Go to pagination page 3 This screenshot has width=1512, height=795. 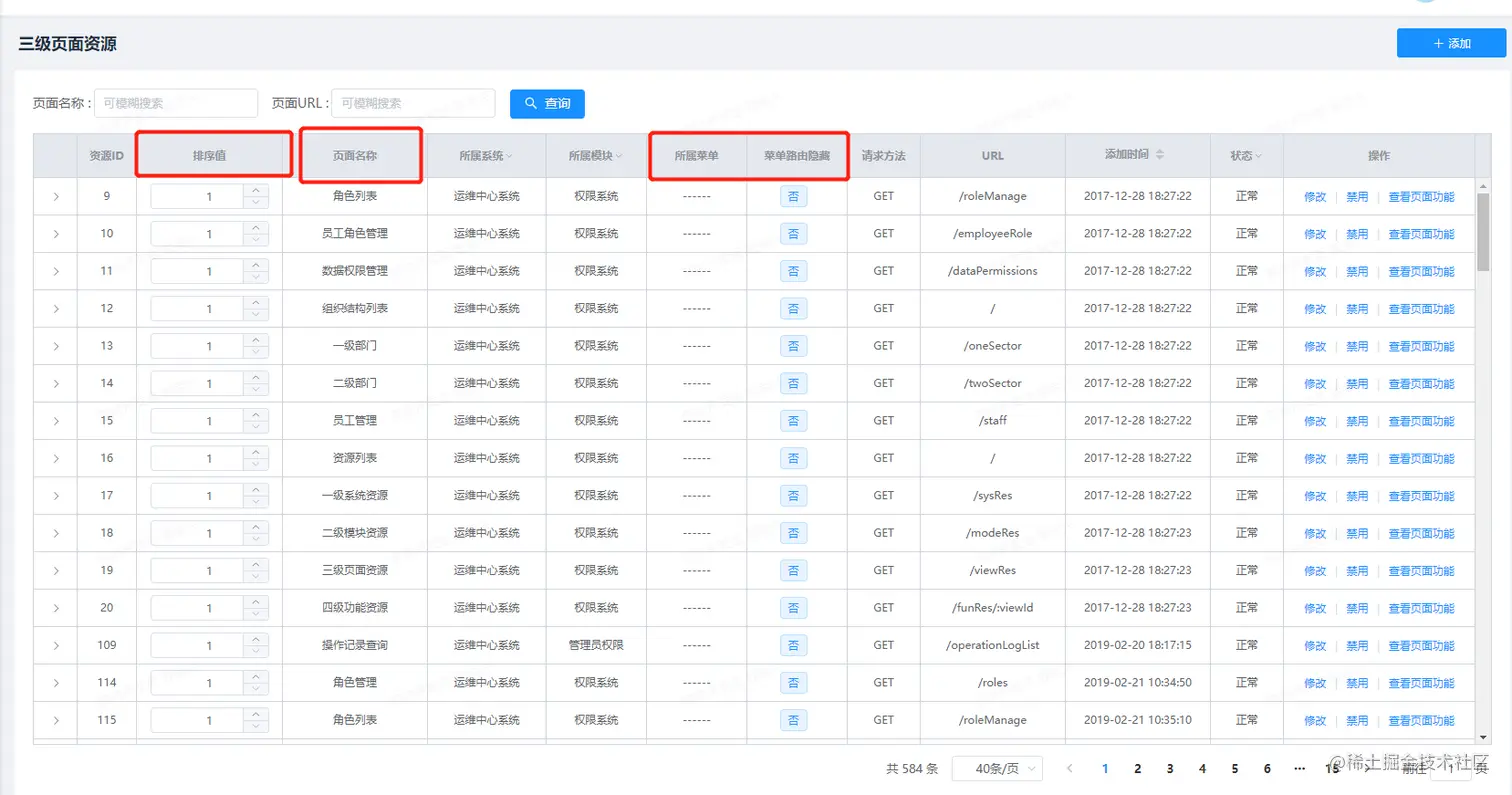pyautogui.click(x=1170, y=769)
